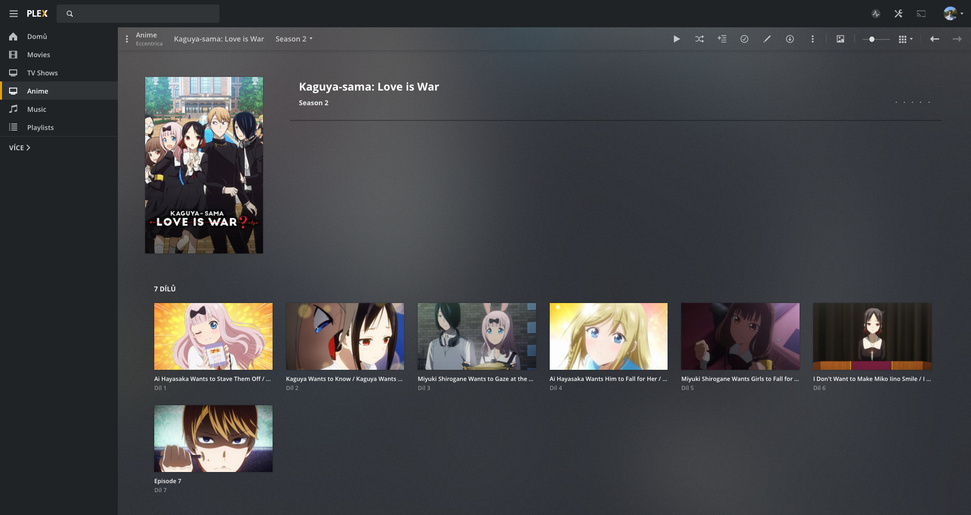Click the search field in the top bar
971x515 pixels.
click(x=138, y=13)
